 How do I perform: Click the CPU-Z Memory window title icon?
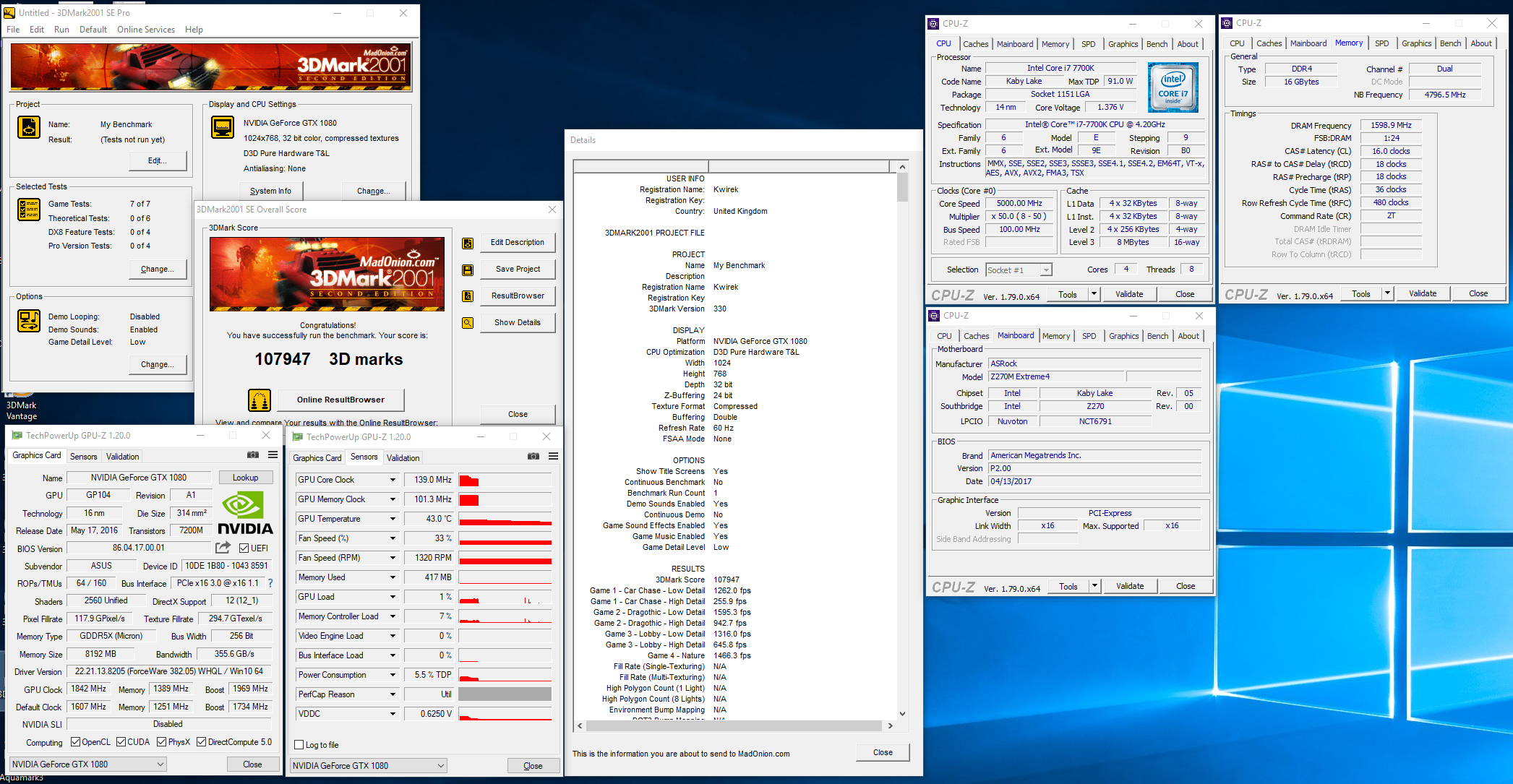click(1227, 23)
